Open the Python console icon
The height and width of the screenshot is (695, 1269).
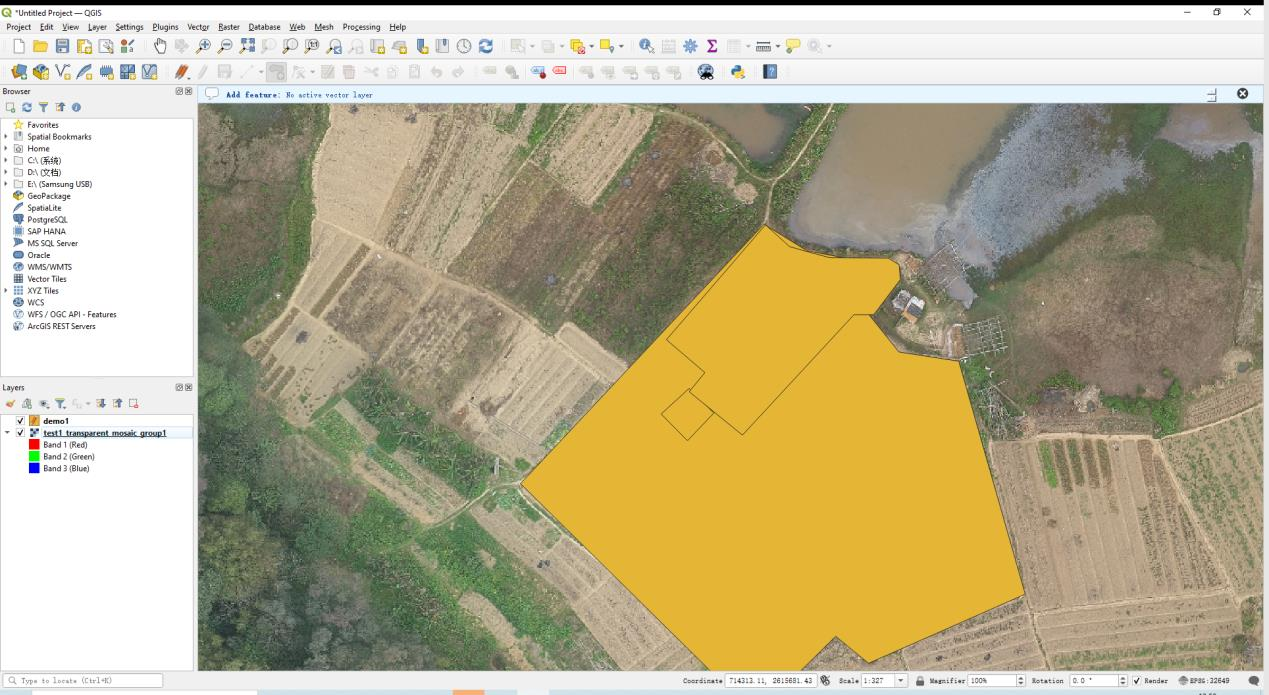click(738, 72)
